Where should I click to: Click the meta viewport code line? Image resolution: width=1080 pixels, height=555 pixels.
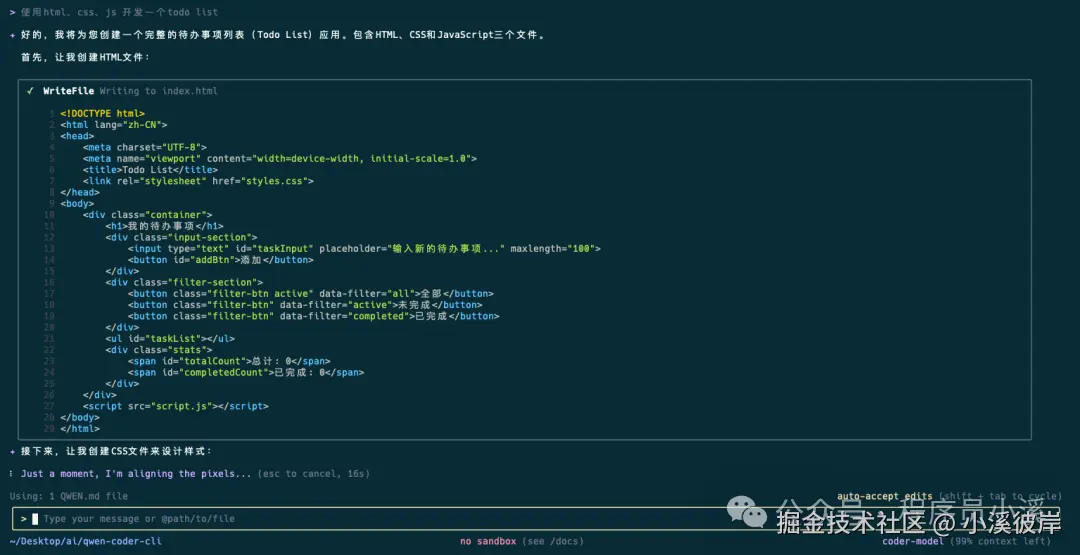point(280,158)
